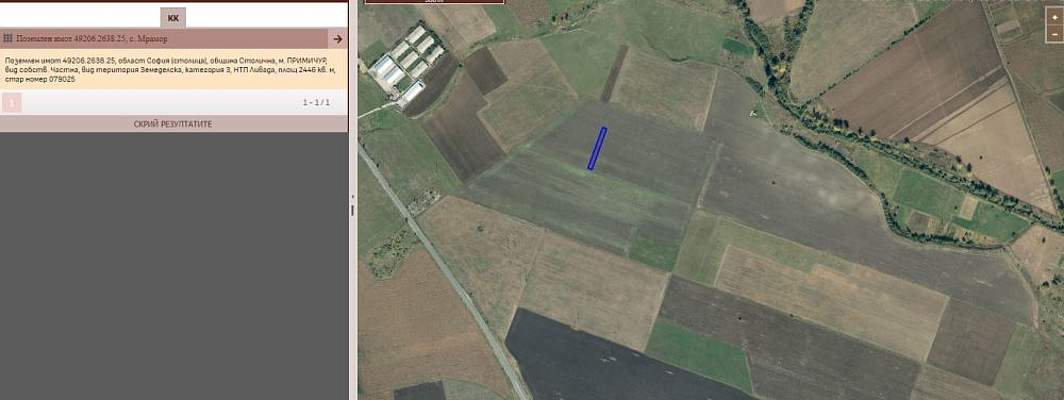Select the Поземлен имот 49206.2638.25 result header

point(164,39)
